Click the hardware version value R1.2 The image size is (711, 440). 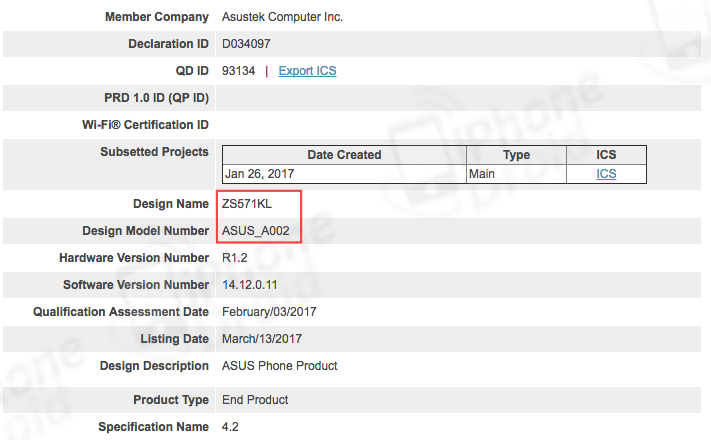coord(236,258)
